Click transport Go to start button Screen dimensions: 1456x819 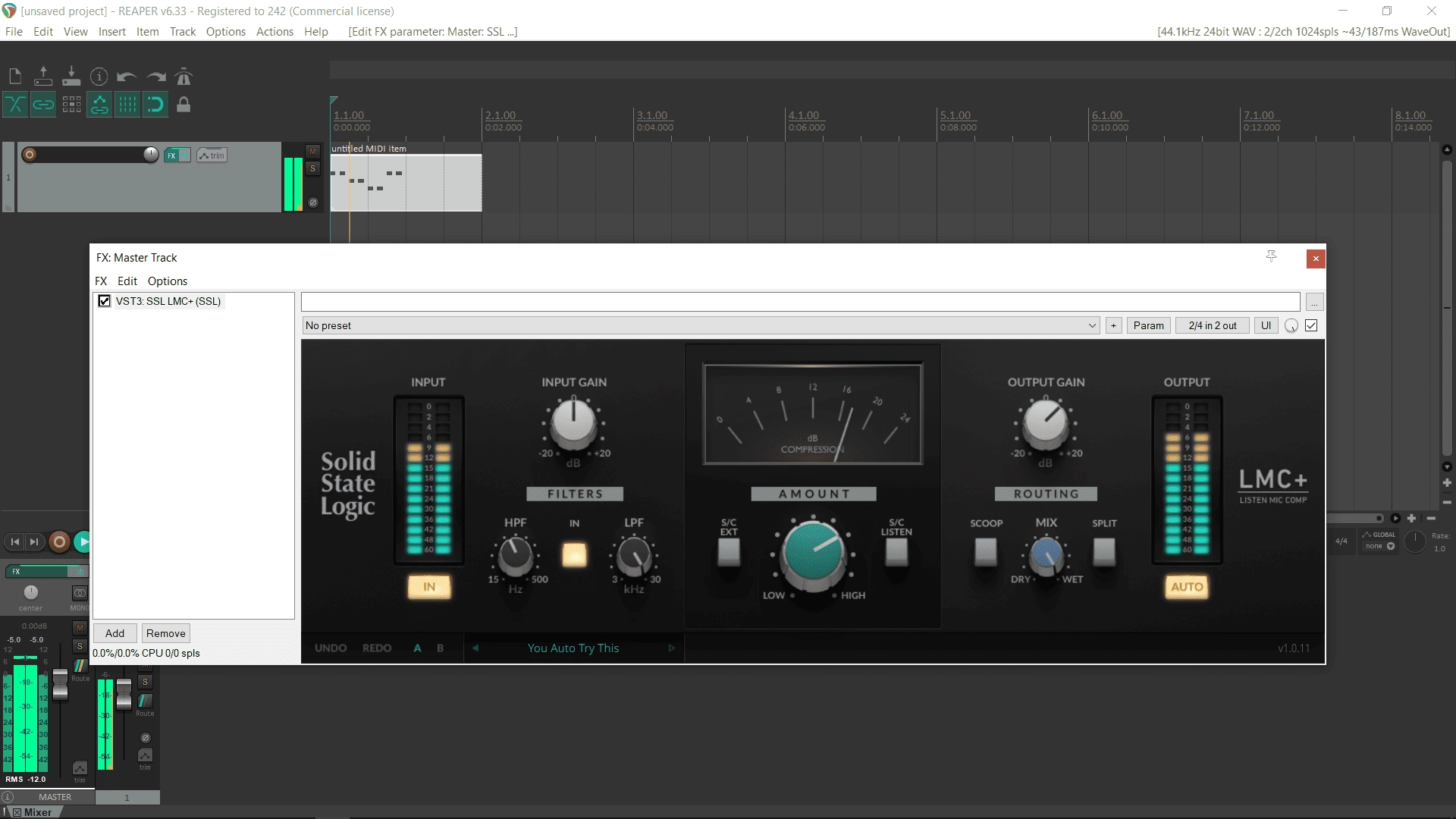(15, 541)
